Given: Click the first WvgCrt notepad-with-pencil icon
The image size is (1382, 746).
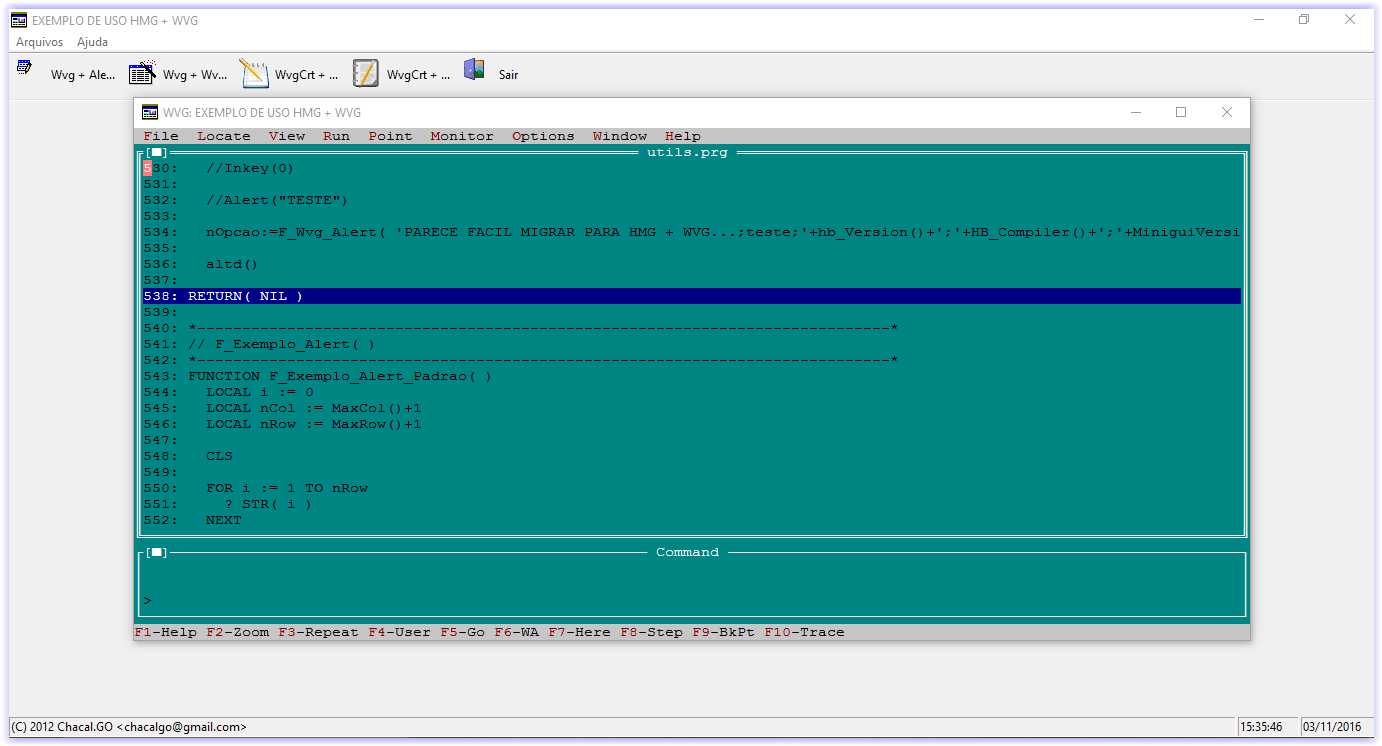Looking at the screenshot, I should tap(254, 73).
